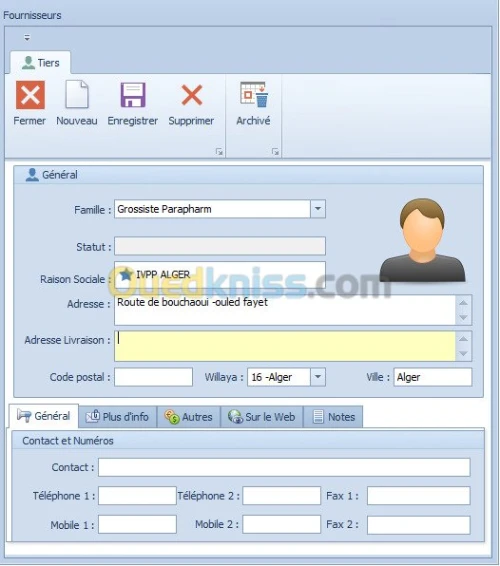Focus the Adresse Livraison yellow field

point(284,346)
